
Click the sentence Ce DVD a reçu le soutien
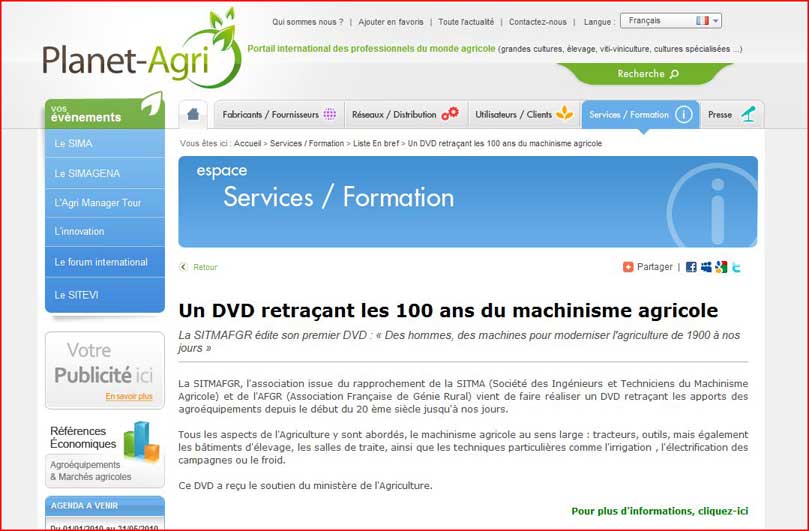[x=305, y=486]
